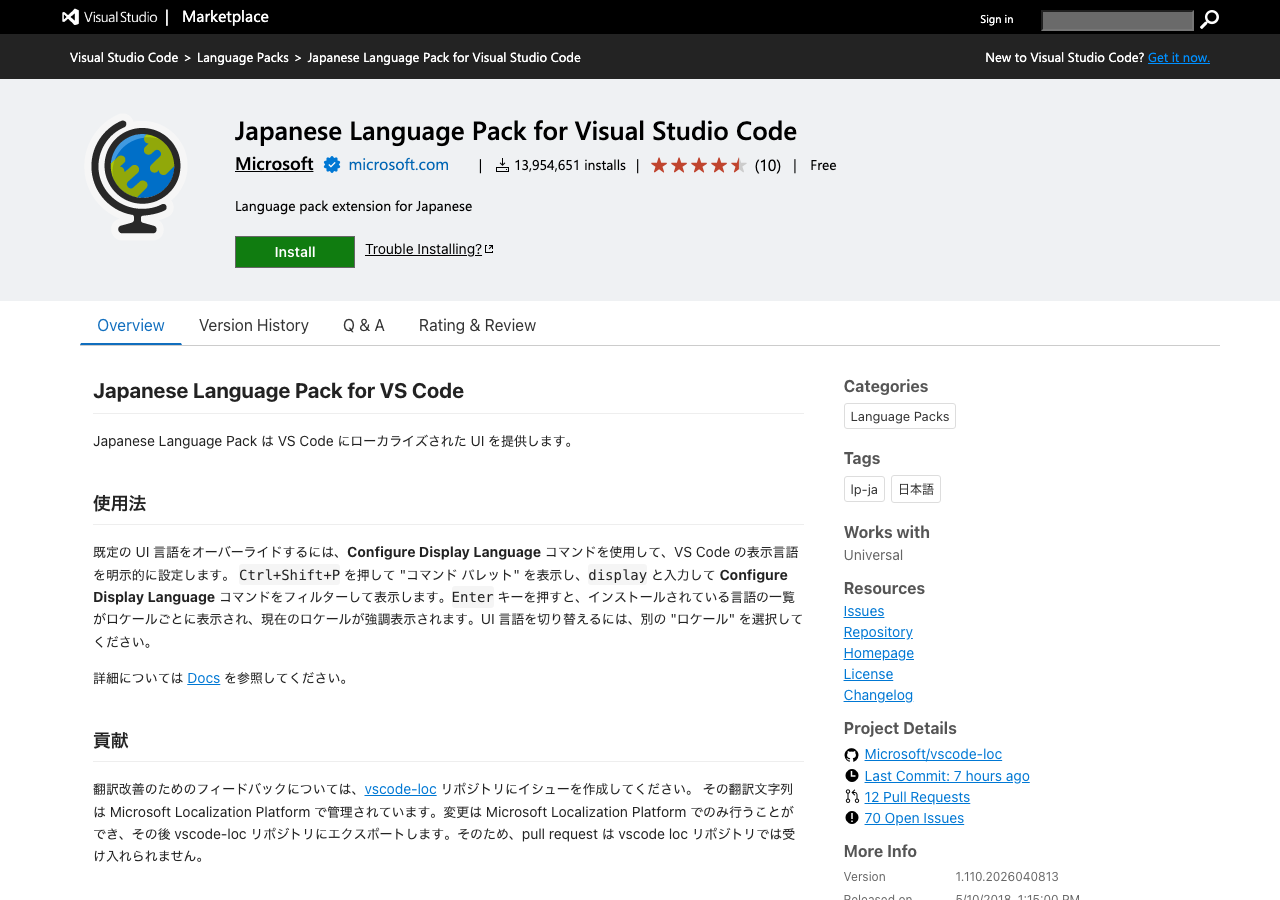
Task: Open the Q & A tab
Action: (x=363, y=326)
